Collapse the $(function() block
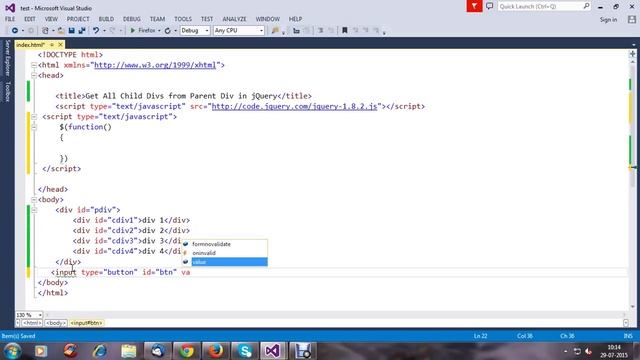This screenshot has height=360, width=640. click(34, 127)
